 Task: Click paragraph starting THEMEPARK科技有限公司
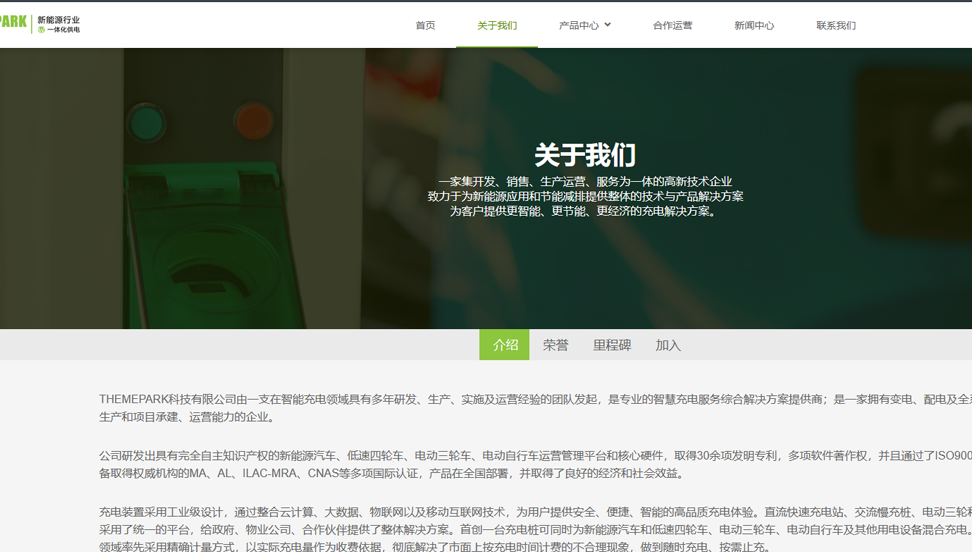pos(536,408)
